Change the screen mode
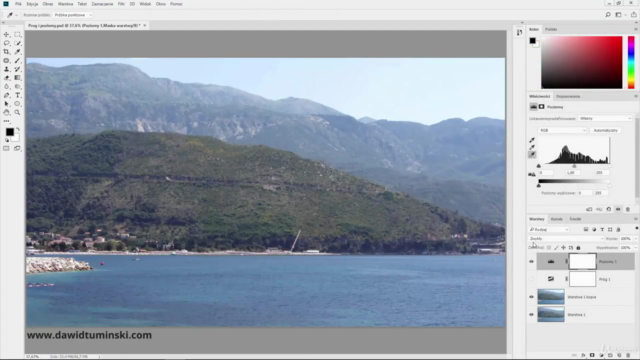The width and height of the screenshot is (640, 360). tap(18, 149)
